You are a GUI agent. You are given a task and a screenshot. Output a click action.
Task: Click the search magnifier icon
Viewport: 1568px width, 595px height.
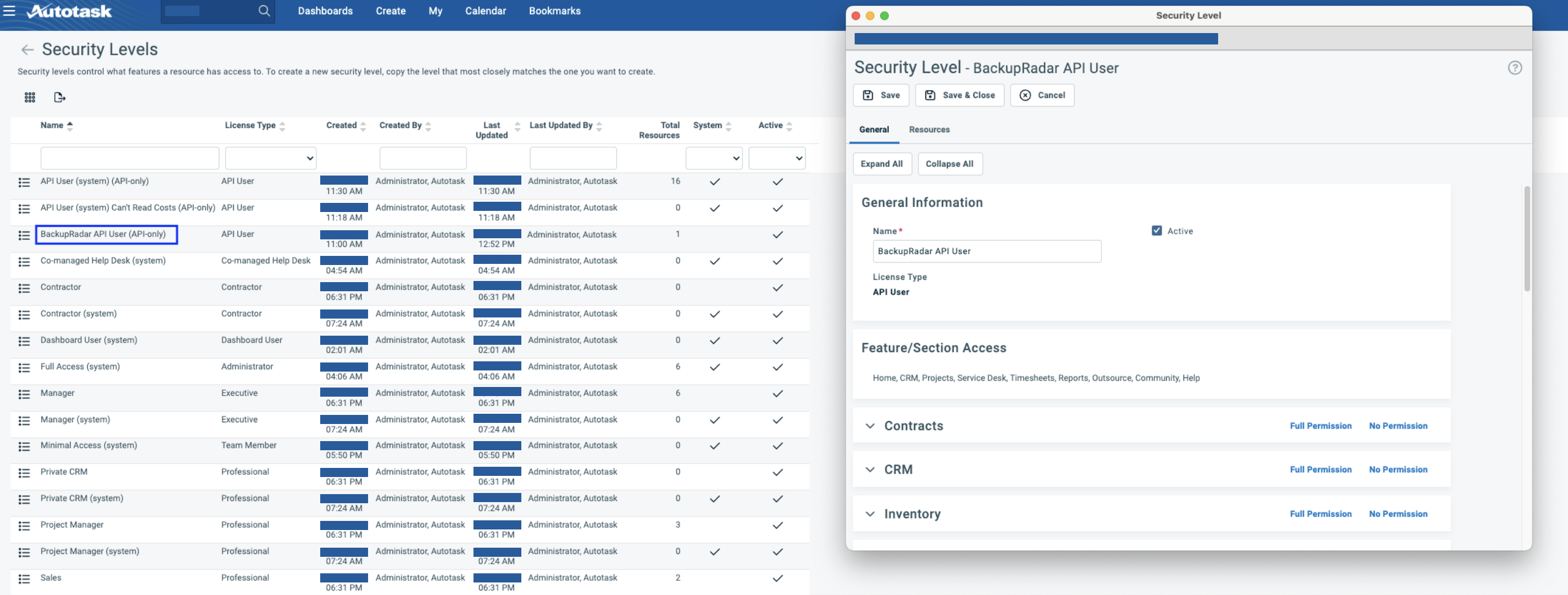pos(264,11)
